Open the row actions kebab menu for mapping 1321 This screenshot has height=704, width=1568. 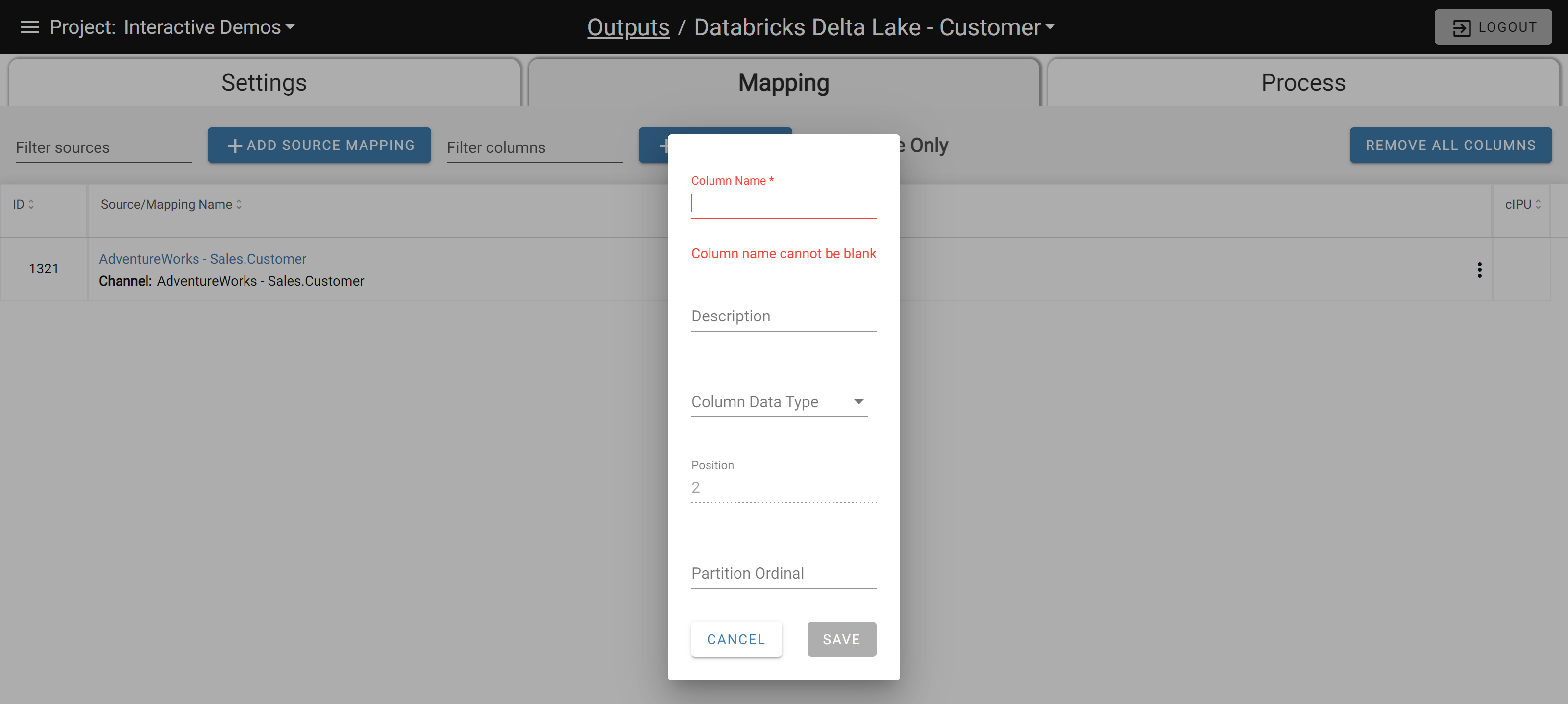tap(1479, 269)
